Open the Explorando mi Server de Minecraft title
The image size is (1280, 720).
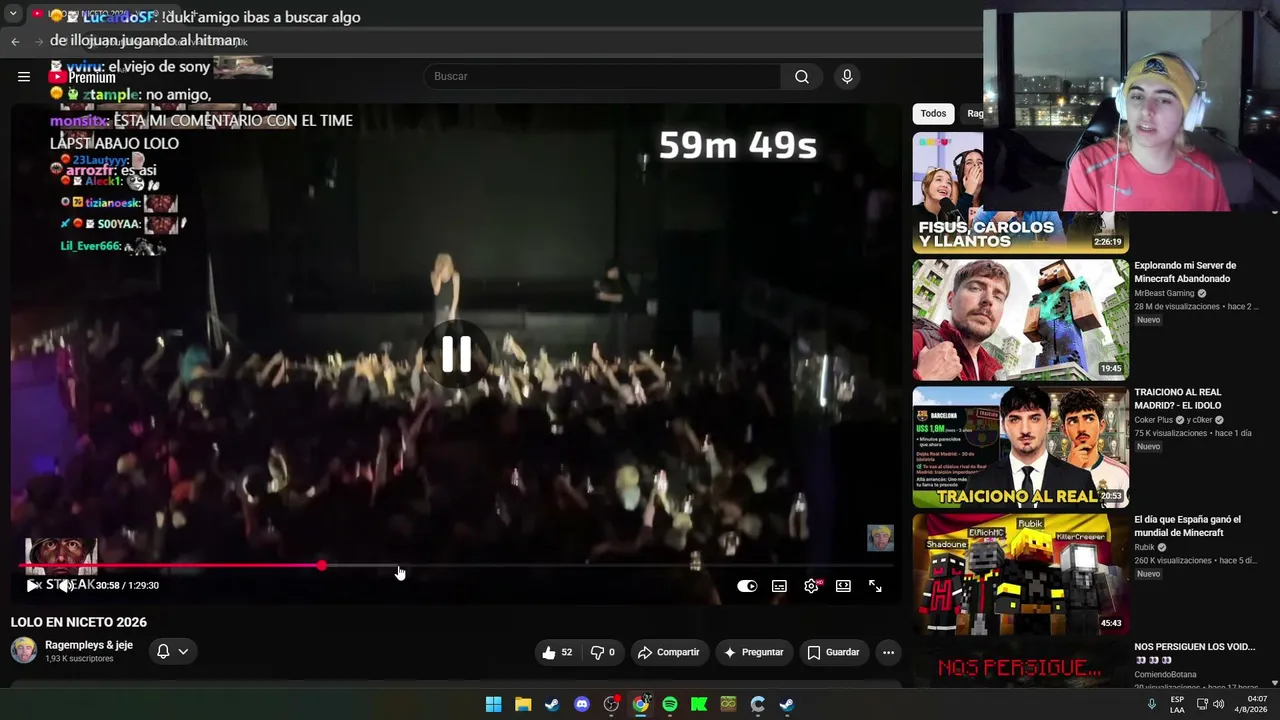(1185, 272)
